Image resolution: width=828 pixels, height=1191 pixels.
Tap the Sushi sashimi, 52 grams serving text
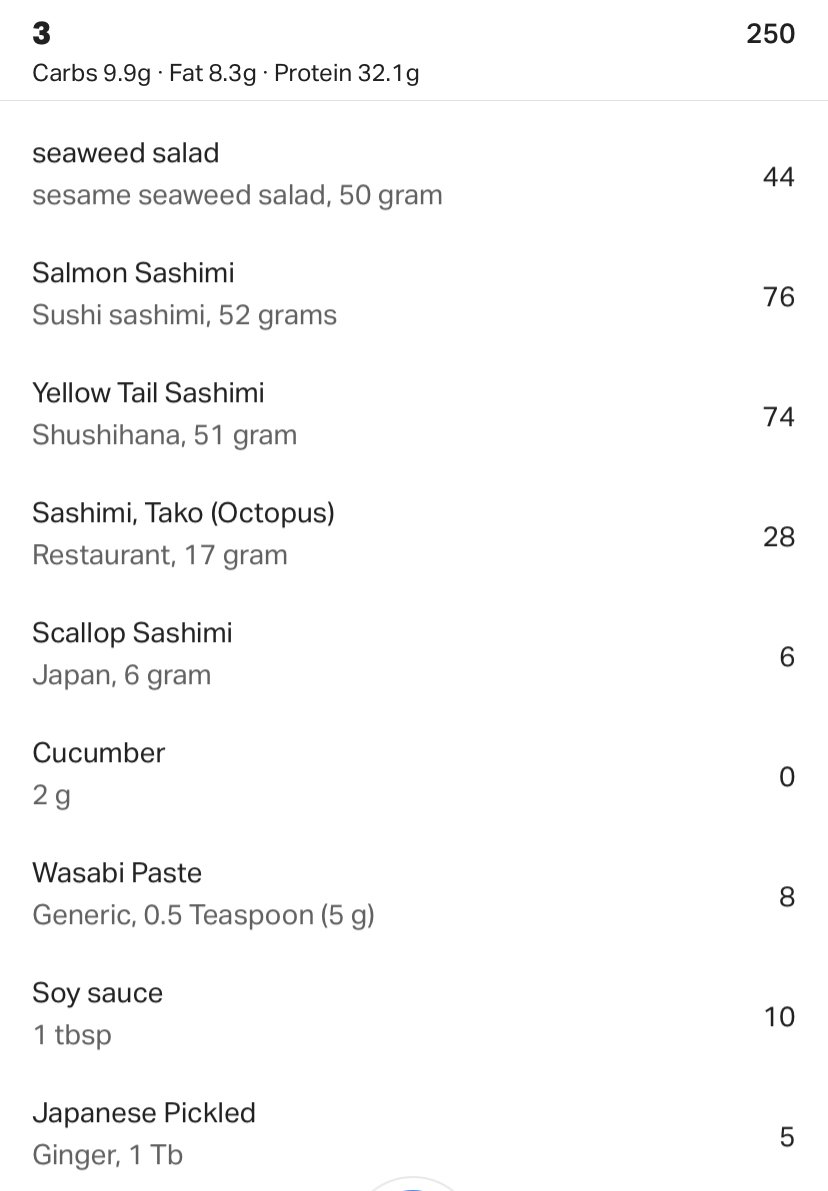coord(185,315)
